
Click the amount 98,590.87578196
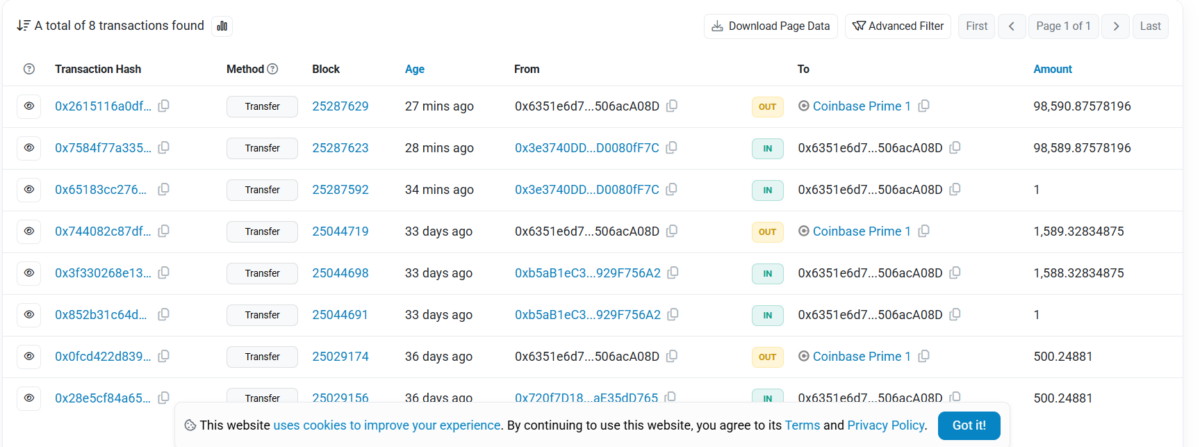tap(1082, 106)
